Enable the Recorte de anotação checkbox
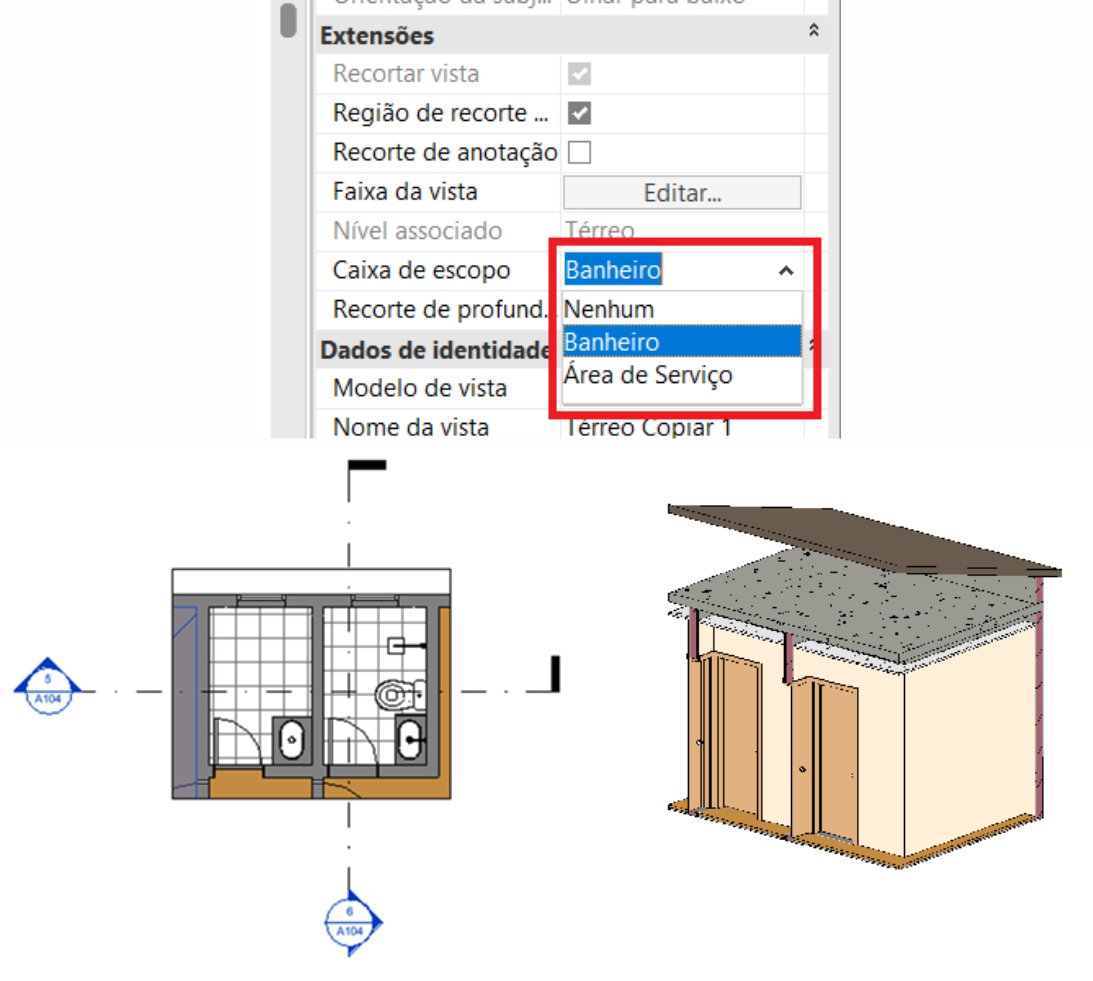This screenshot has height=981, width=1093. click(579, 152)
